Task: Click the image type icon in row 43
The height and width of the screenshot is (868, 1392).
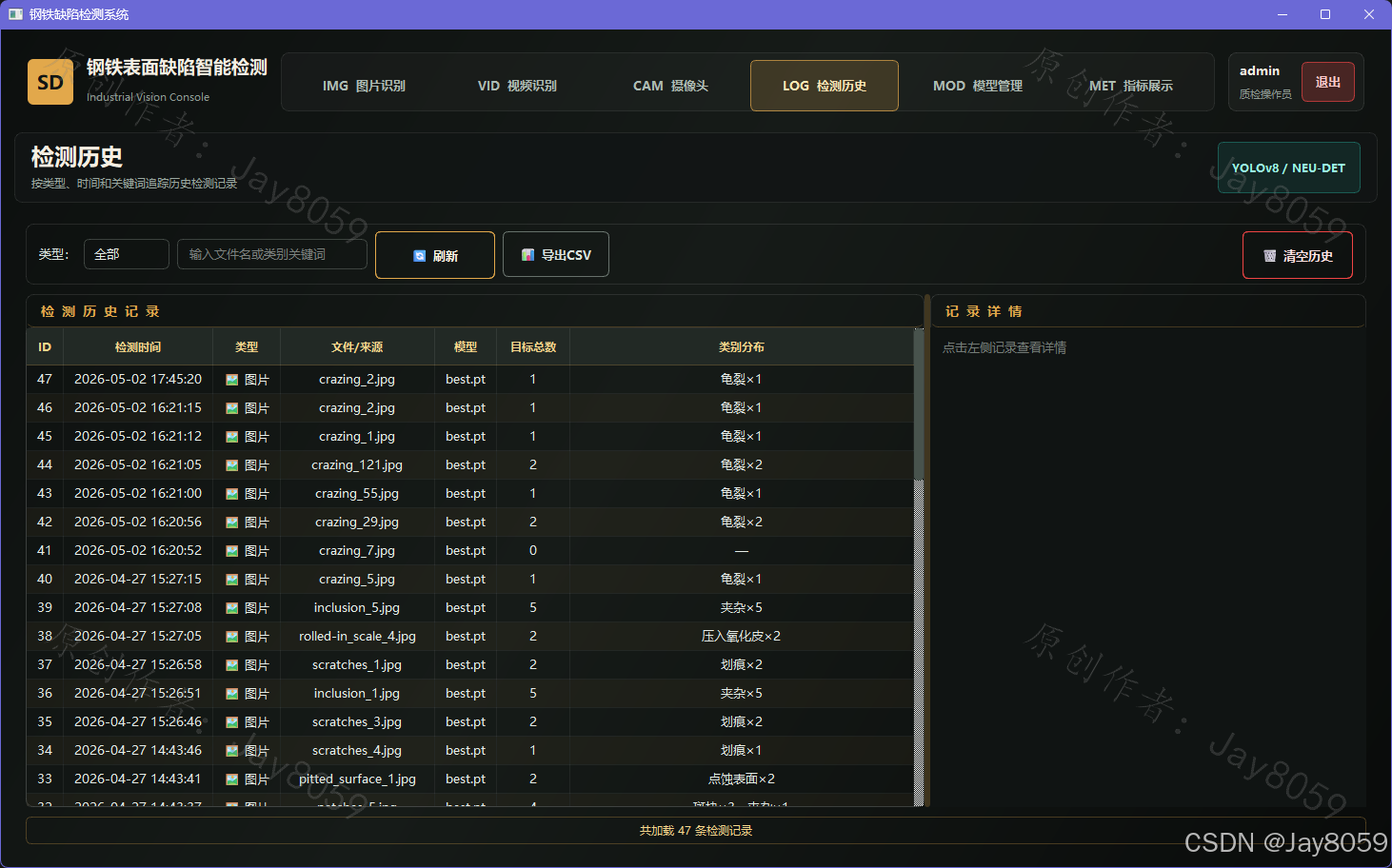Action: click(232, 494)
